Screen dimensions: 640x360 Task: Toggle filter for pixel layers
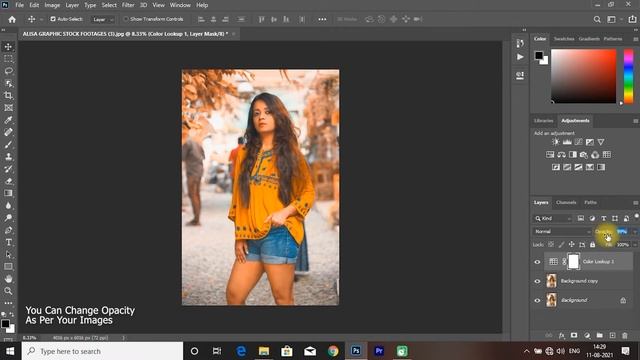(581, 219)
